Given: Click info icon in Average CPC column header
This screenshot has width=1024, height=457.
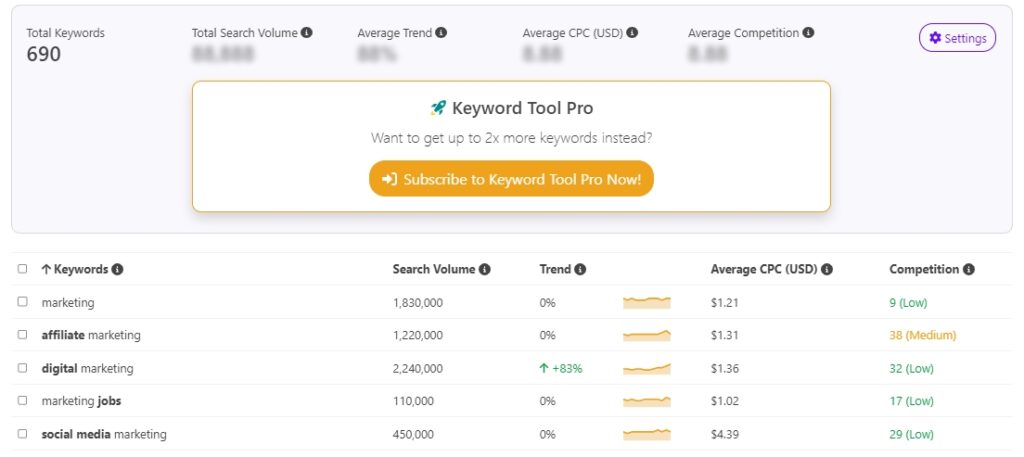Looking at the screenshot, I should [x=827, y=269].
